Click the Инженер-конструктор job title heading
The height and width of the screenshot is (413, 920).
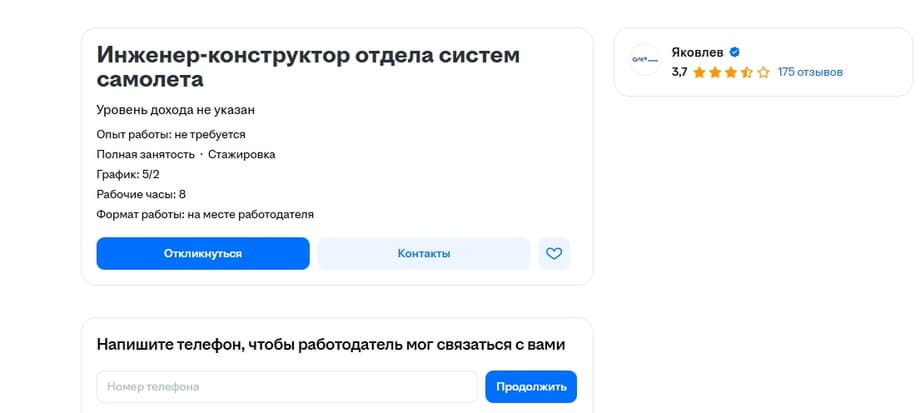[308, 68]
